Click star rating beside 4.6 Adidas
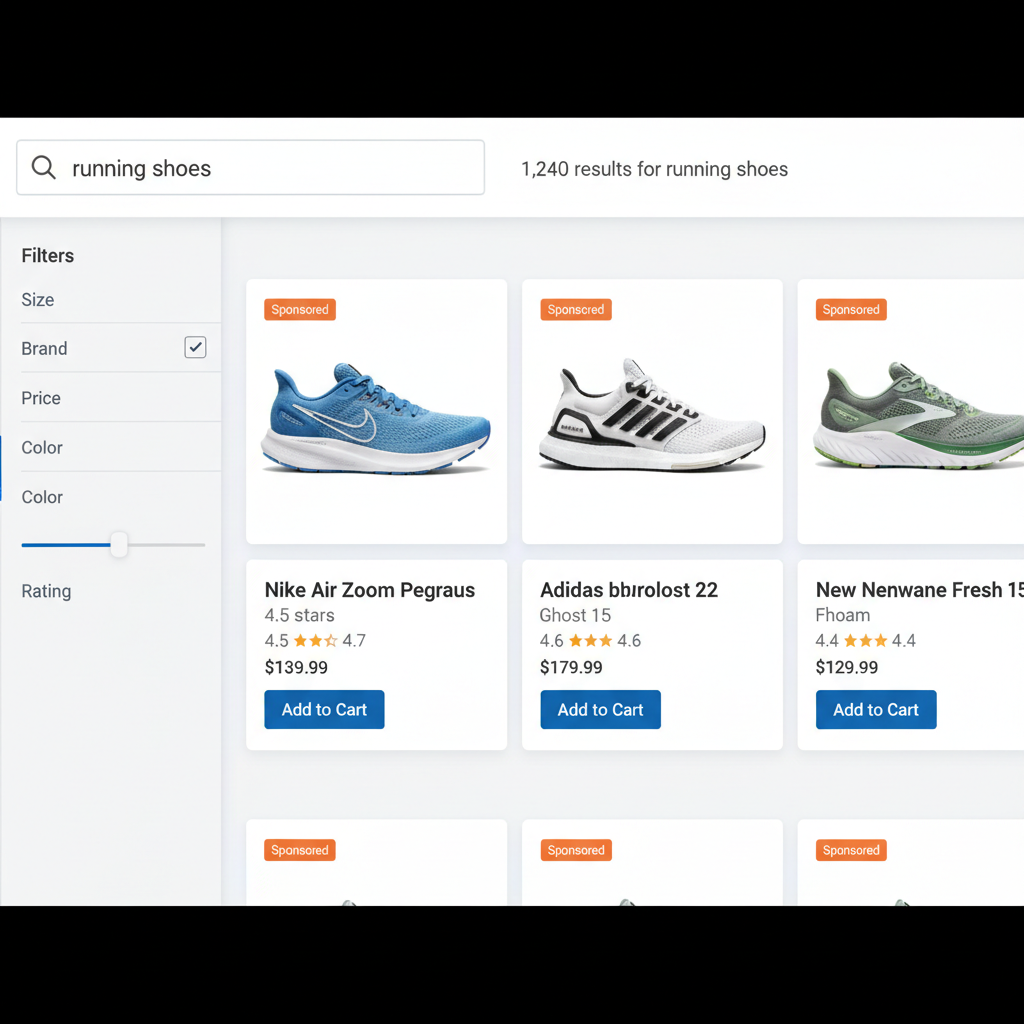This screenshot has height=1024, width=1024. [x=590, y=640]
